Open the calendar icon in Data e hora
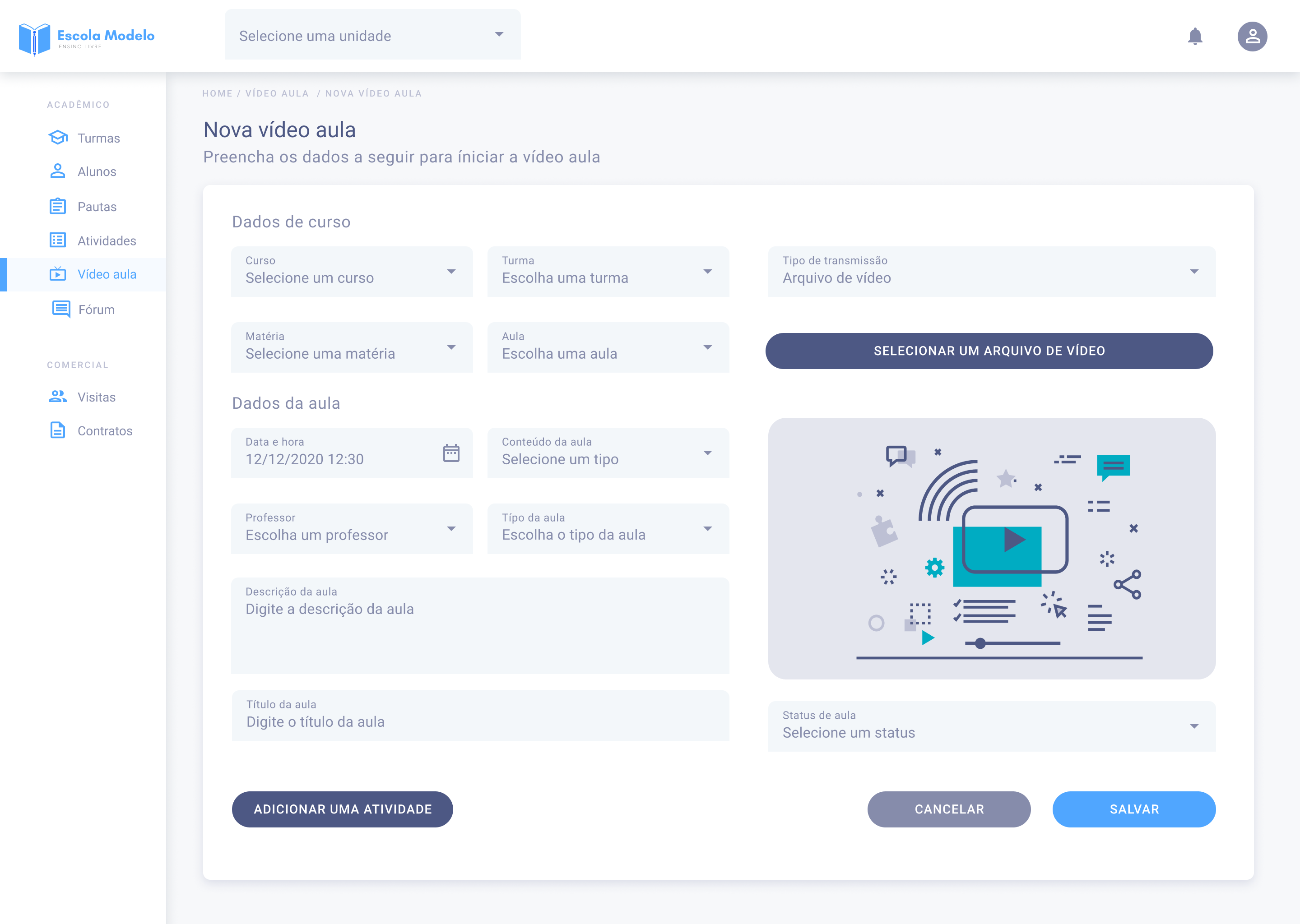 click(451, 453)
